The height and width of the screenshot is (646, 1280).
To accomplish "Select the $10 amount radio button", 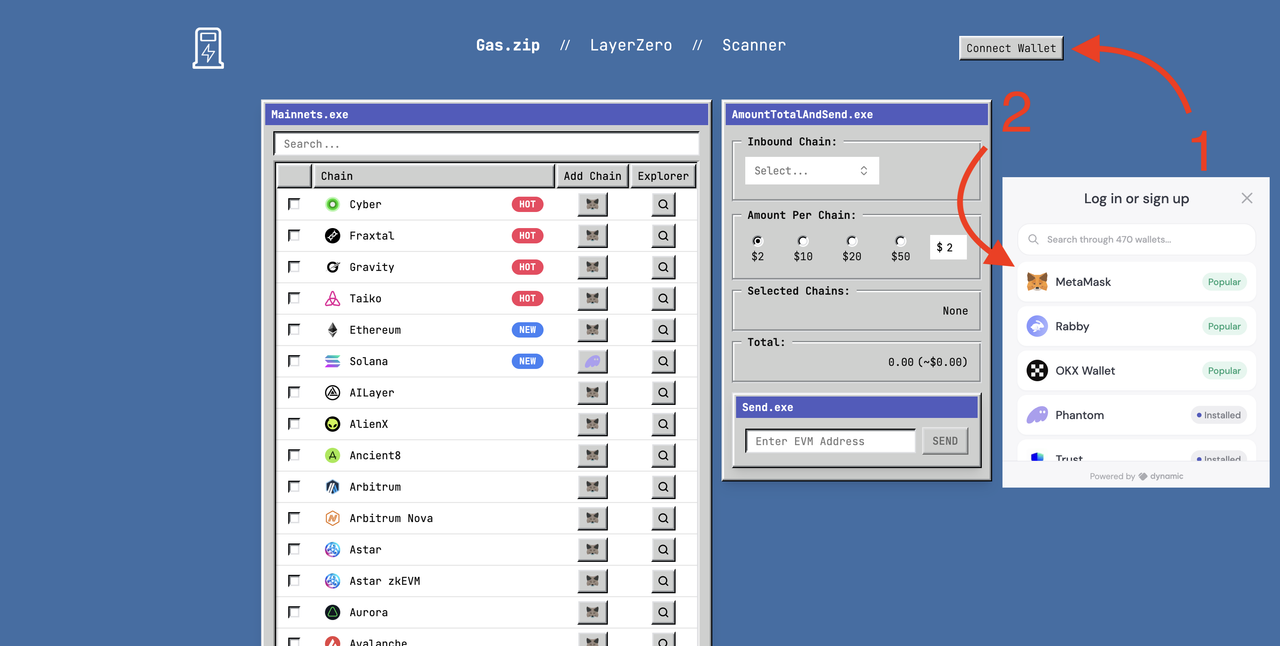I will (803, 241).
